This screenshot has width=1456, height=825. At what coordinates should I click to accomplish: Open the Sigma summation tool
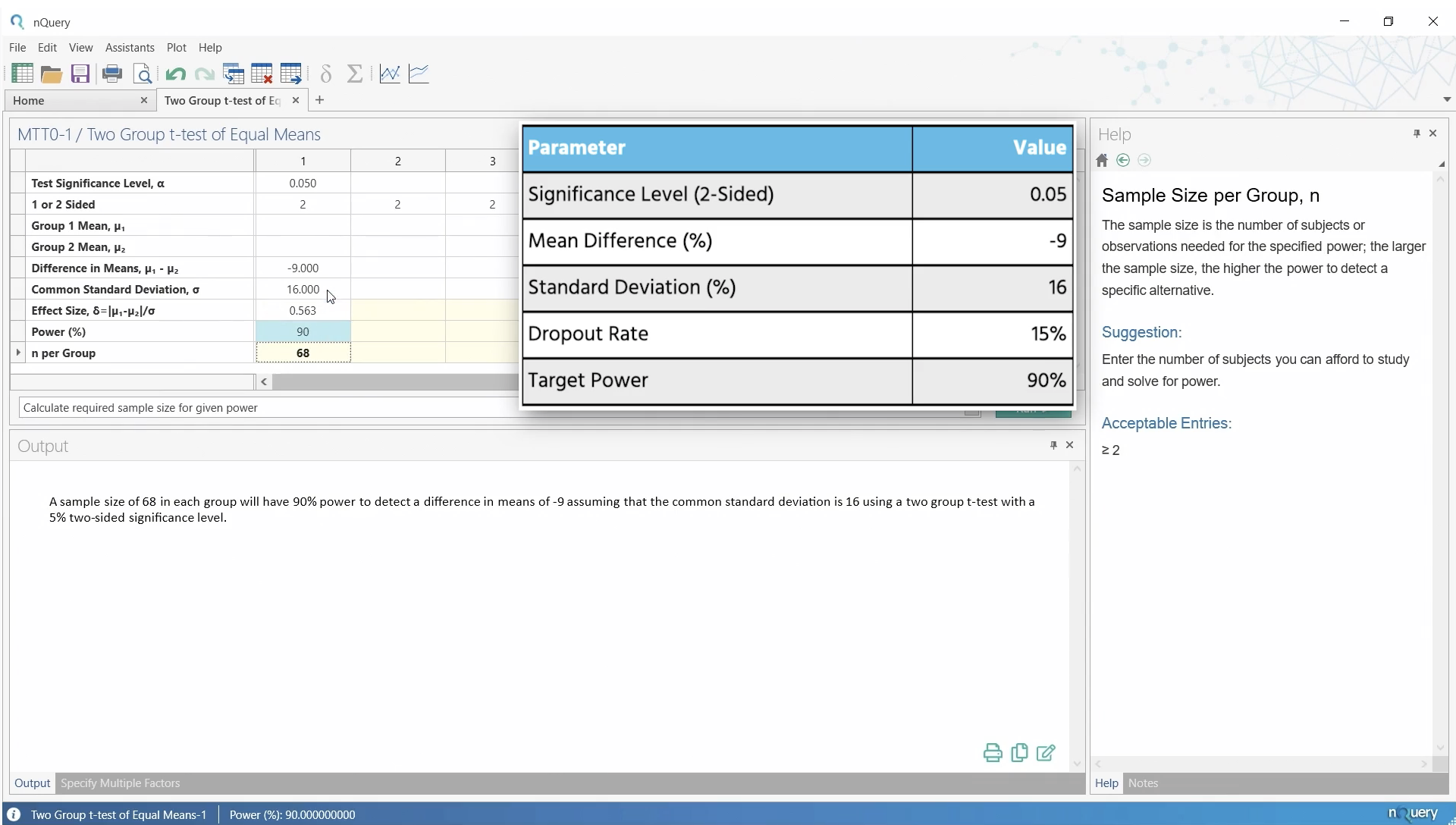(355, 74)
